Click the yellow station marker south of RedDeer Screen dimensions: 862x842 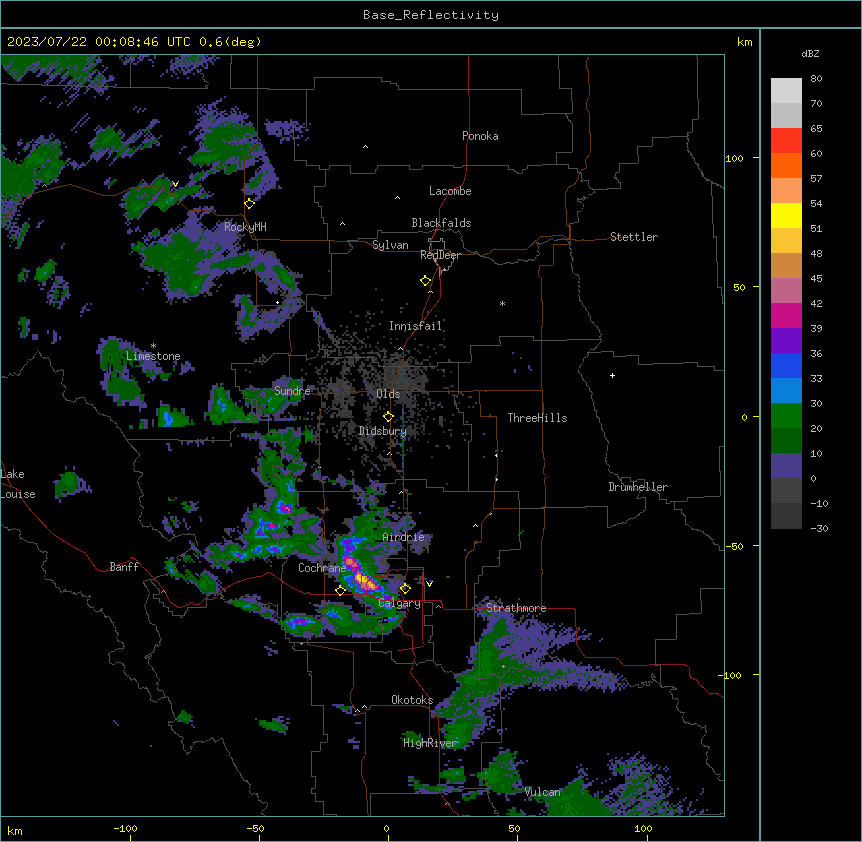[426, 281]
